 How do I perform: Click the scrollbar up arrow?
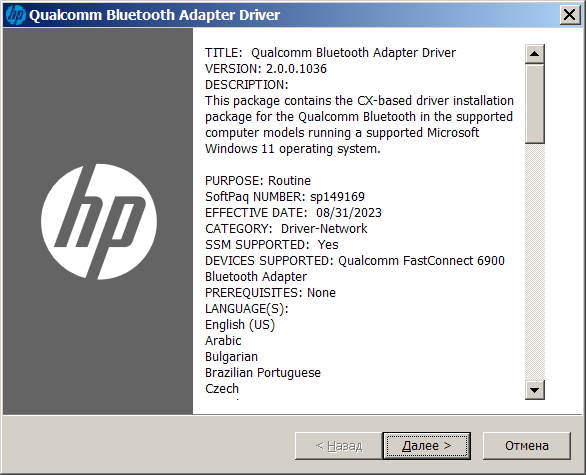534,54
